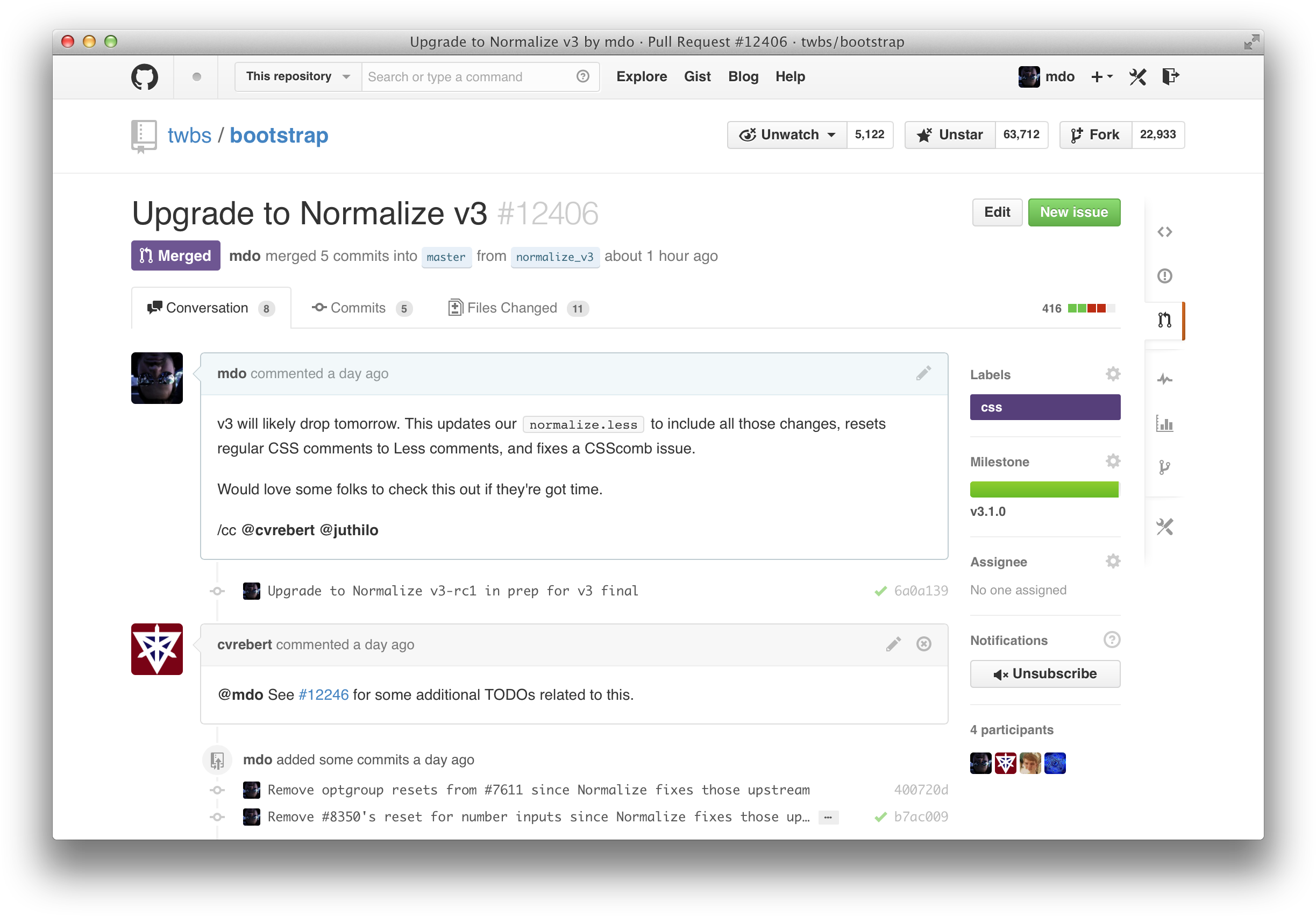Open the Code sidebar icon
Image resolution: width=1316 pixels, height=916 pixels.
pyautogui.click(x=1164, y=232)
